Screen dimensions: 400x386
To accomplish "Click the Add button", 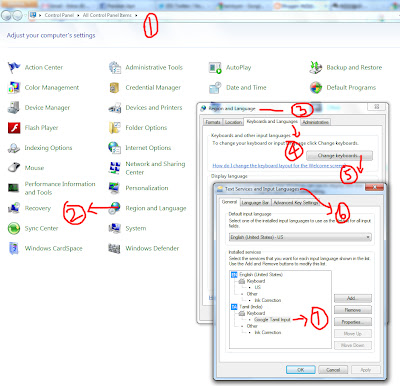I will click(x=353, y=298).
